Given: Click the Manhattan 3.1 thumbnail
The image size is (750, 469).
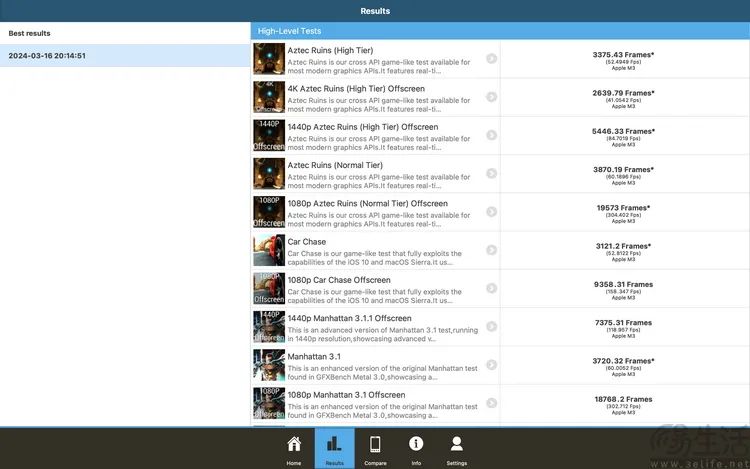Looking at the screenshot, I should coord(269,365).
